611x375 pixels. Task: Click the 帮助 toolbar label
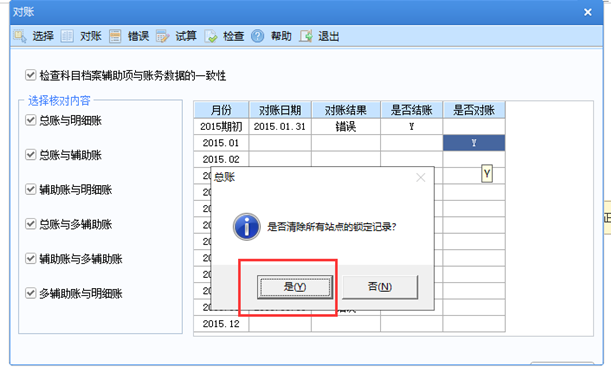tap(281, 36)
